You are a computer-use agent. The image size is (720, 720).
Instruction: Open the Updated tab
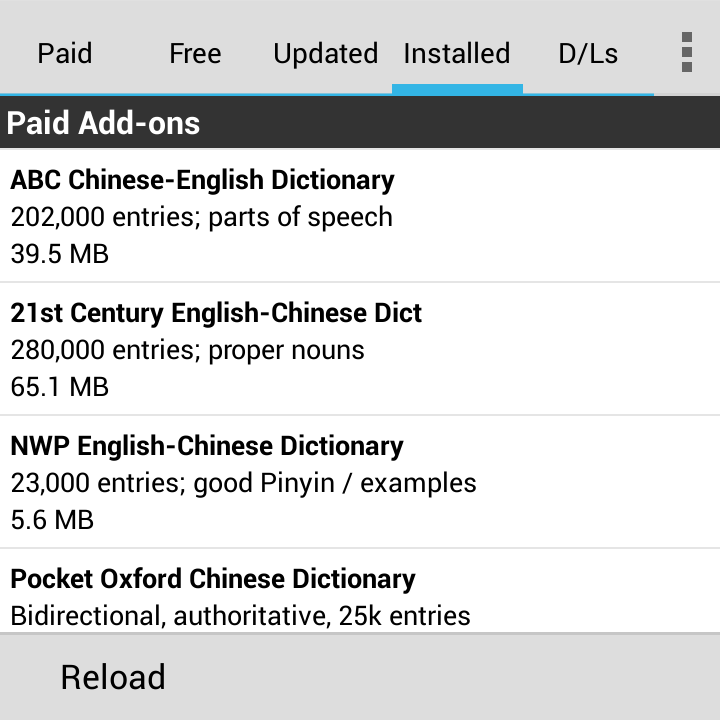(x=326, y=53)
